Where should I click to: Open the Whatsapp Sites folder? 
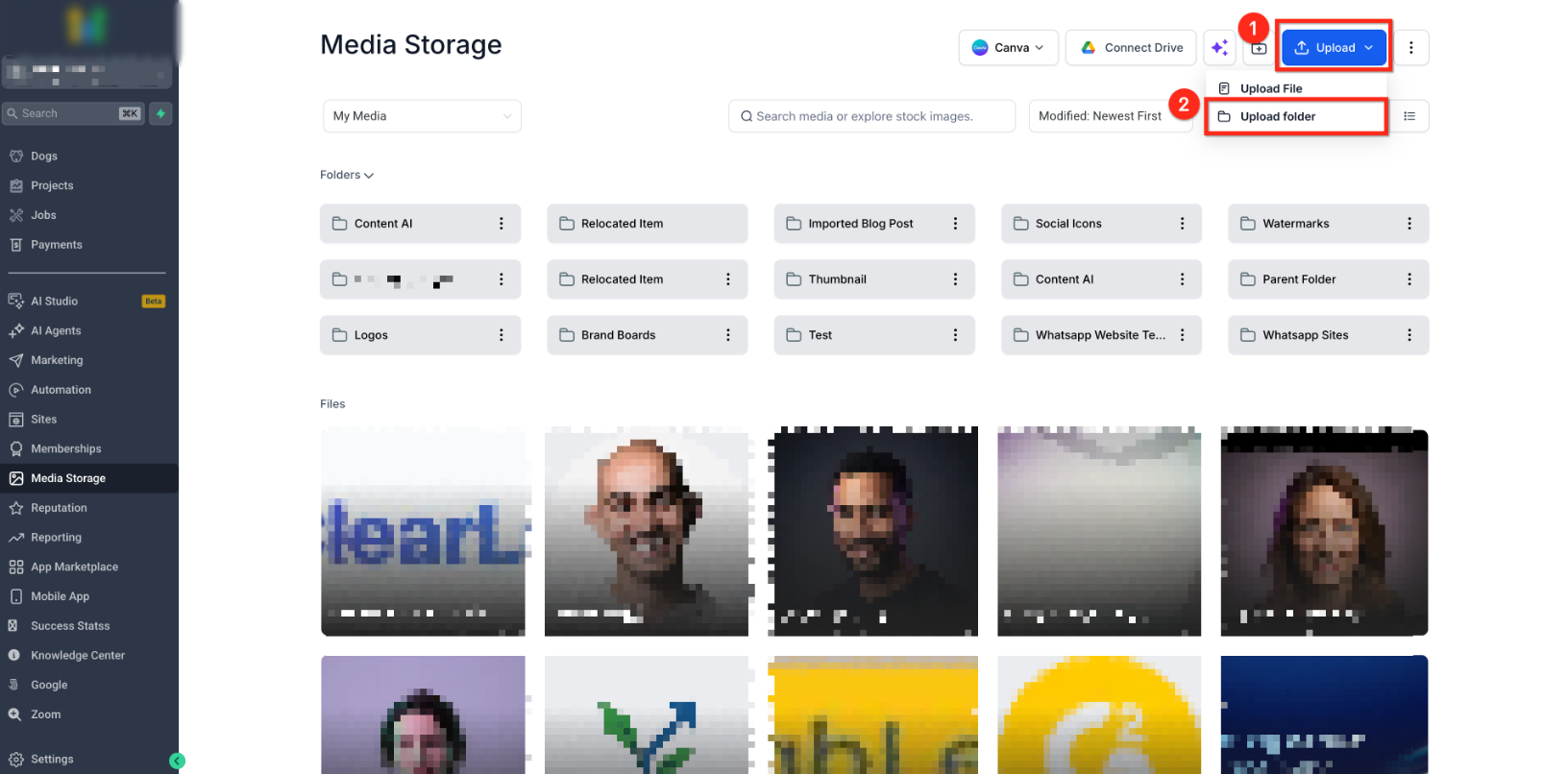(1328, 335)
